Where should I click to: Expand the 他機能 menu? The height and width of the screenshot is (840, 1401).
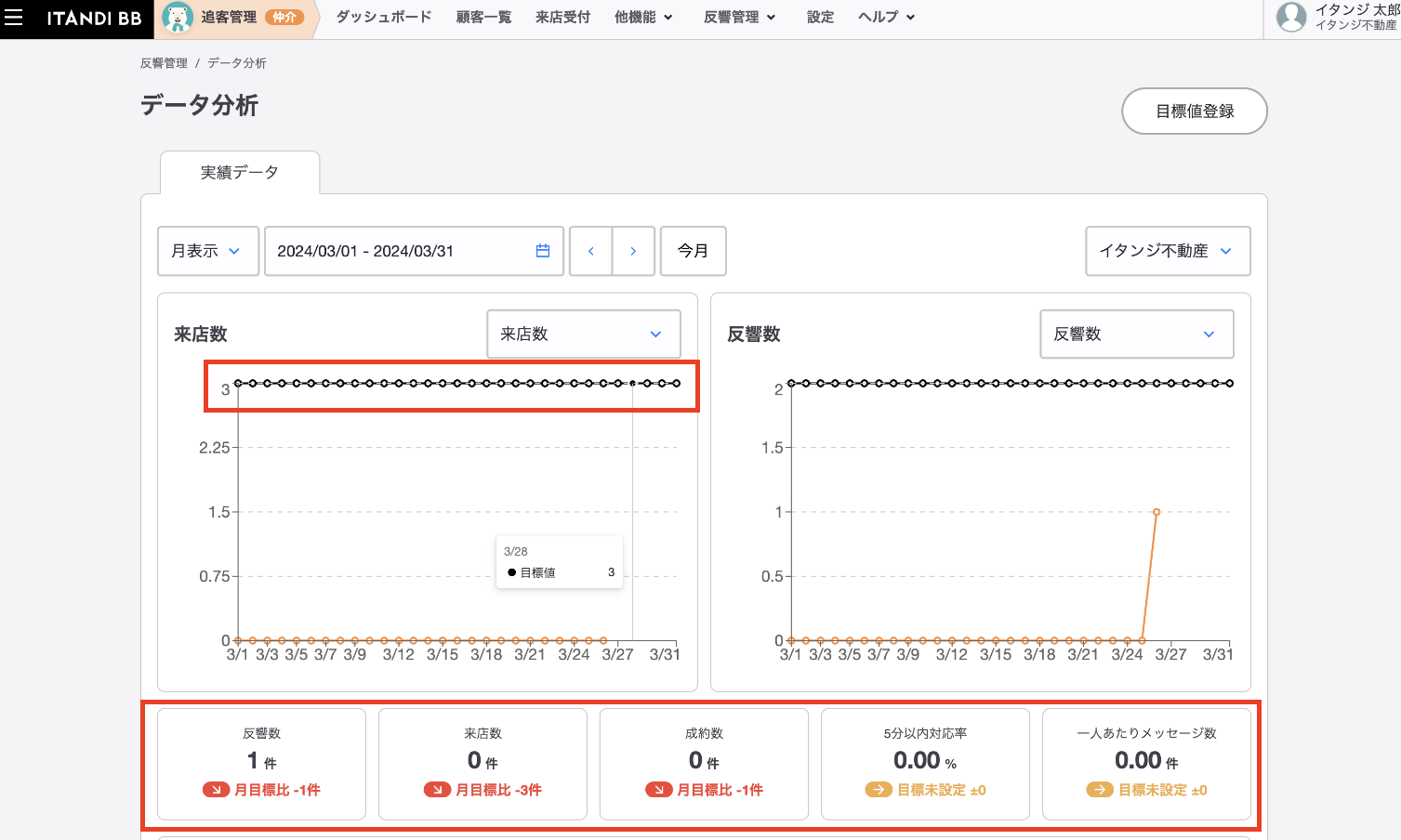(643, 17)
